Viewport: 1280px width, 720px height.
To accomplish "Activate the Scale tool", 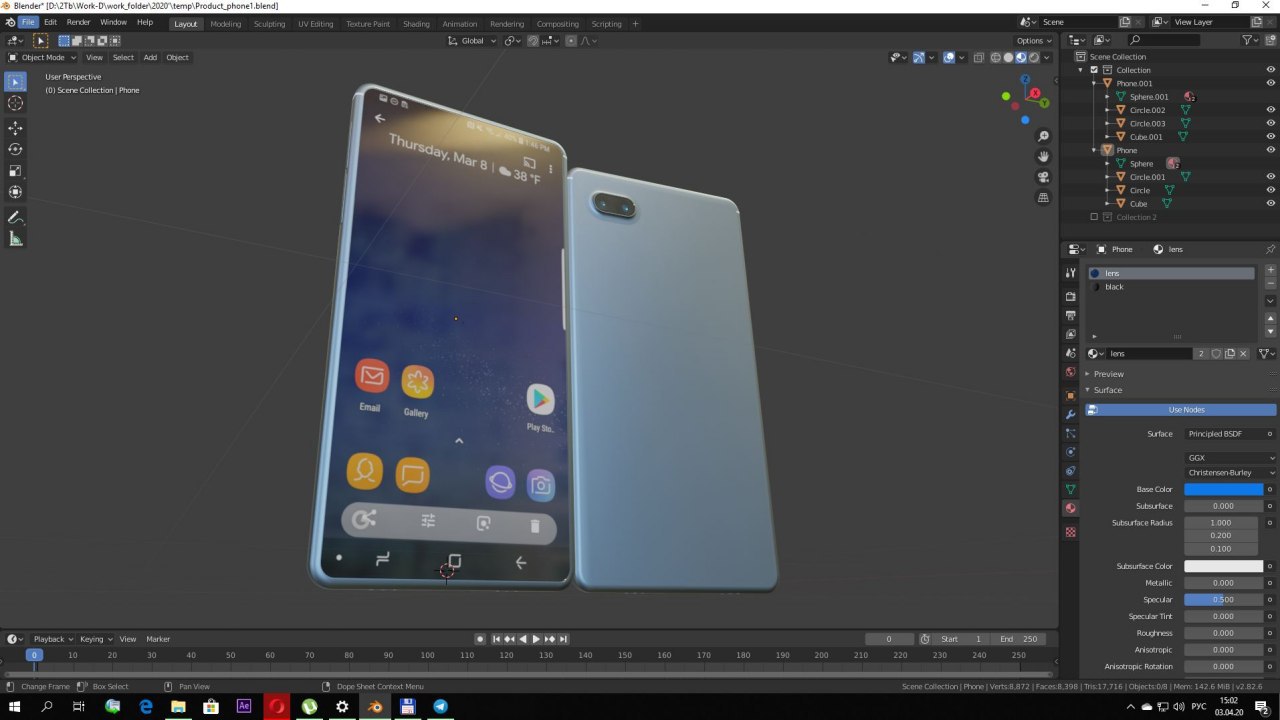I will coord(16,171).
